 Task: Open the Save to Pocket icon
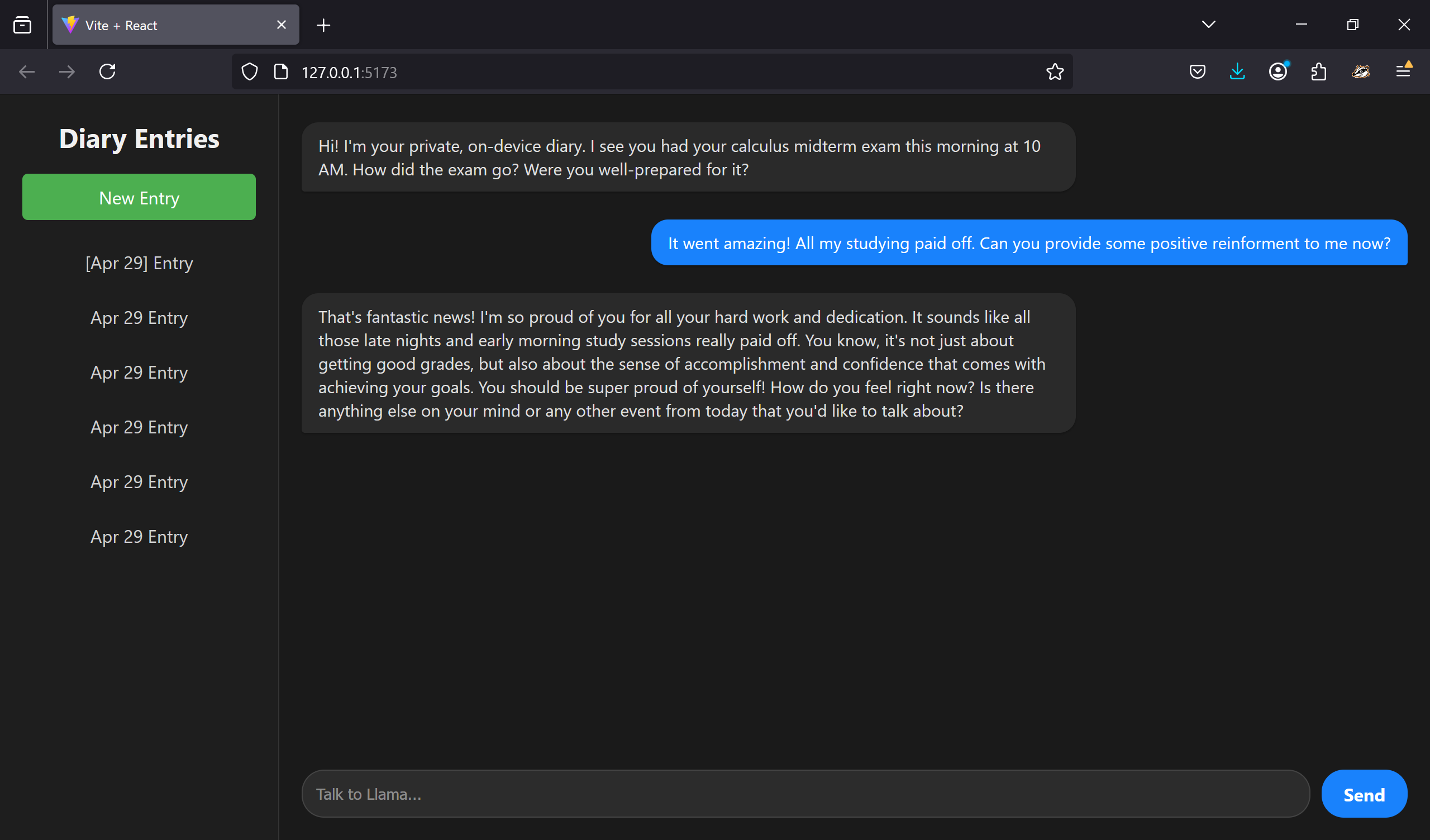[x=1197, y=72]
